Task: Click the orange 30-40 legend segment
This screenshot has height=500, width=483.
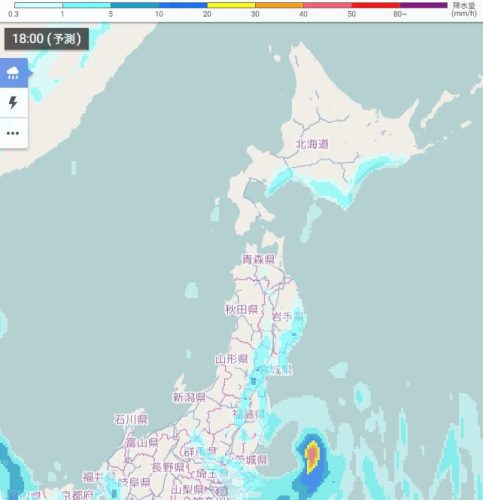Action: coord(279,5)
